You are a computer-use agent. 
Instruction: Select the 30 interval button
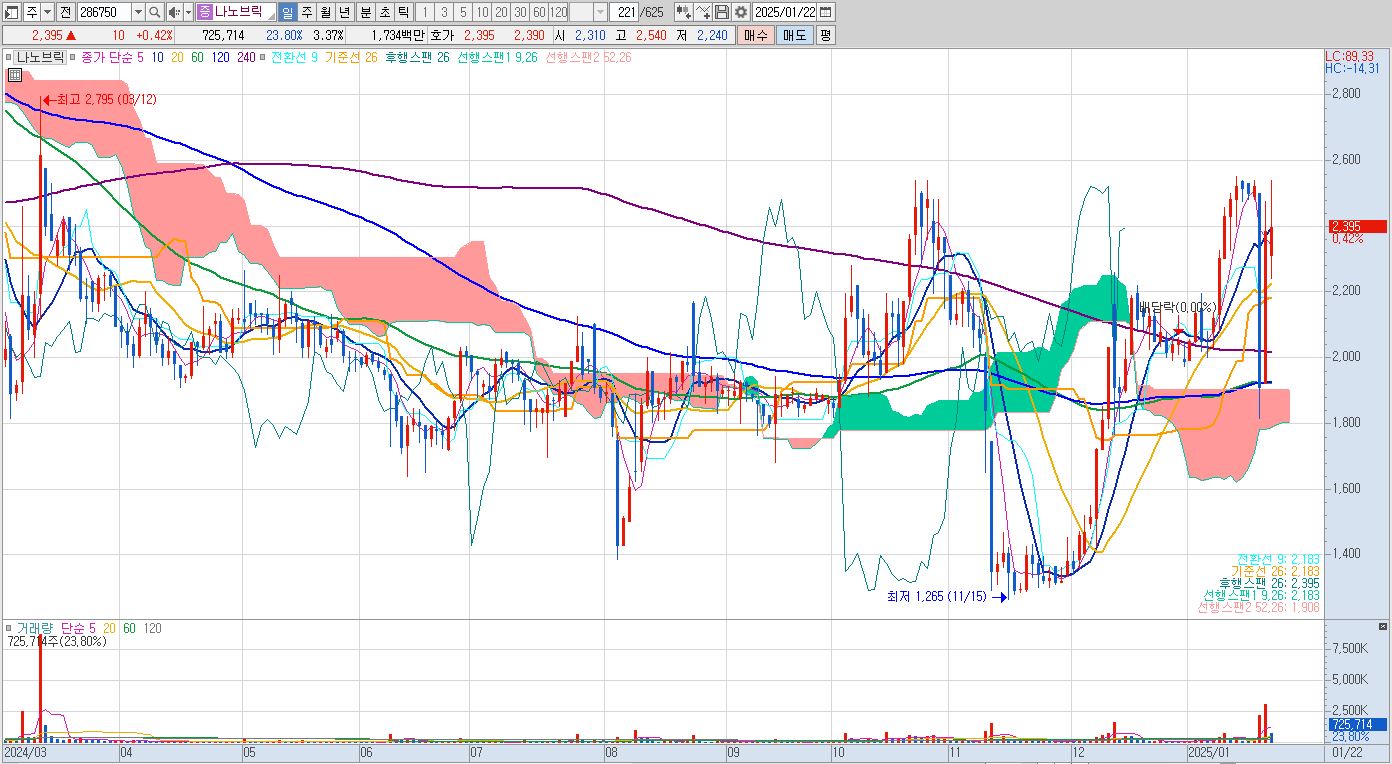tap(520, 12)
